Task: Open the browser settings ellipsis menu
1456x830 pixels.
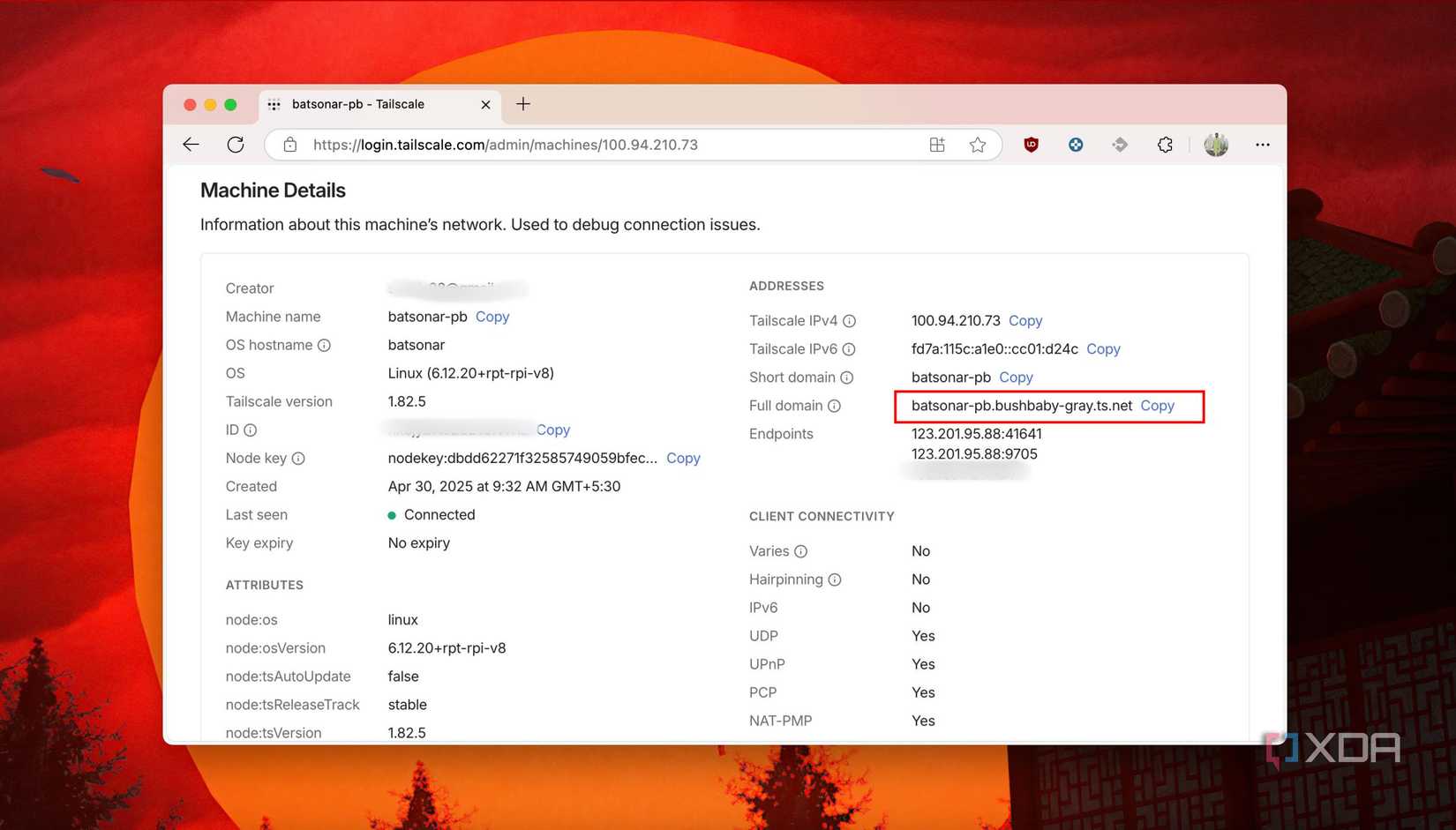Action: click(1263, 145)
